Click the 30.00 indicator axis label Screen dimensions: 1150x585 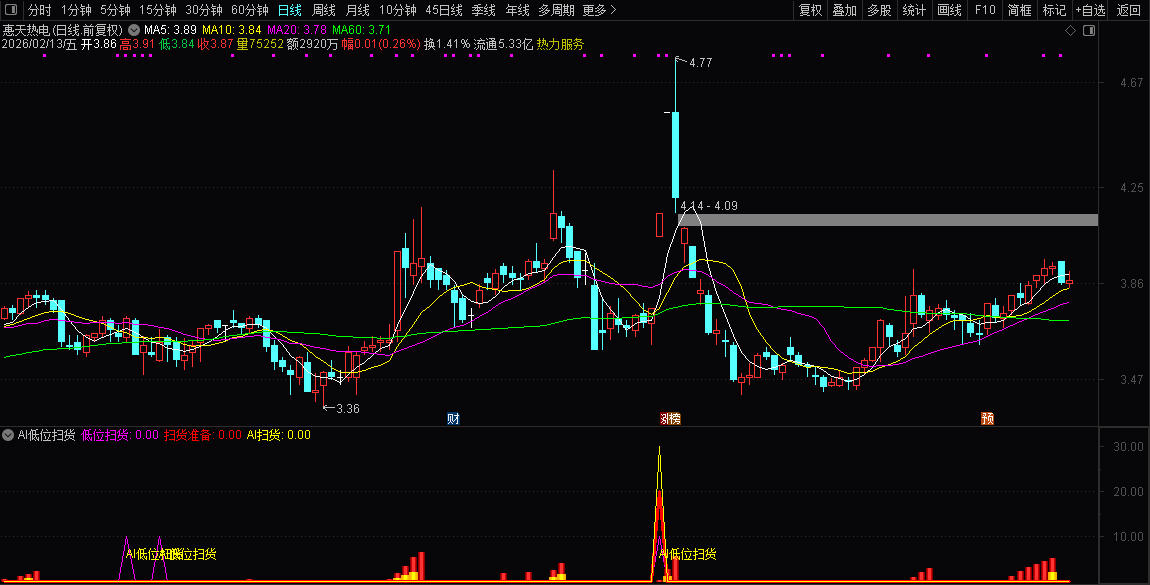pyautogui.click(x=1129, y=446)
